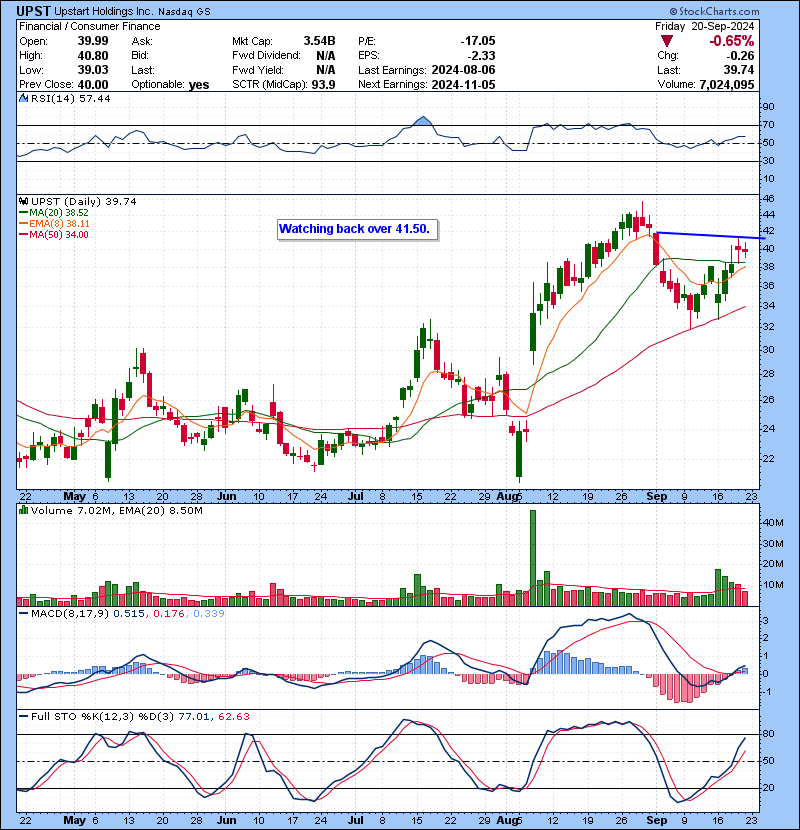The height and width of the screenshot is (830, 800).
Task: Click the green MA(20) legend marker
Action: tap(22, 213)
